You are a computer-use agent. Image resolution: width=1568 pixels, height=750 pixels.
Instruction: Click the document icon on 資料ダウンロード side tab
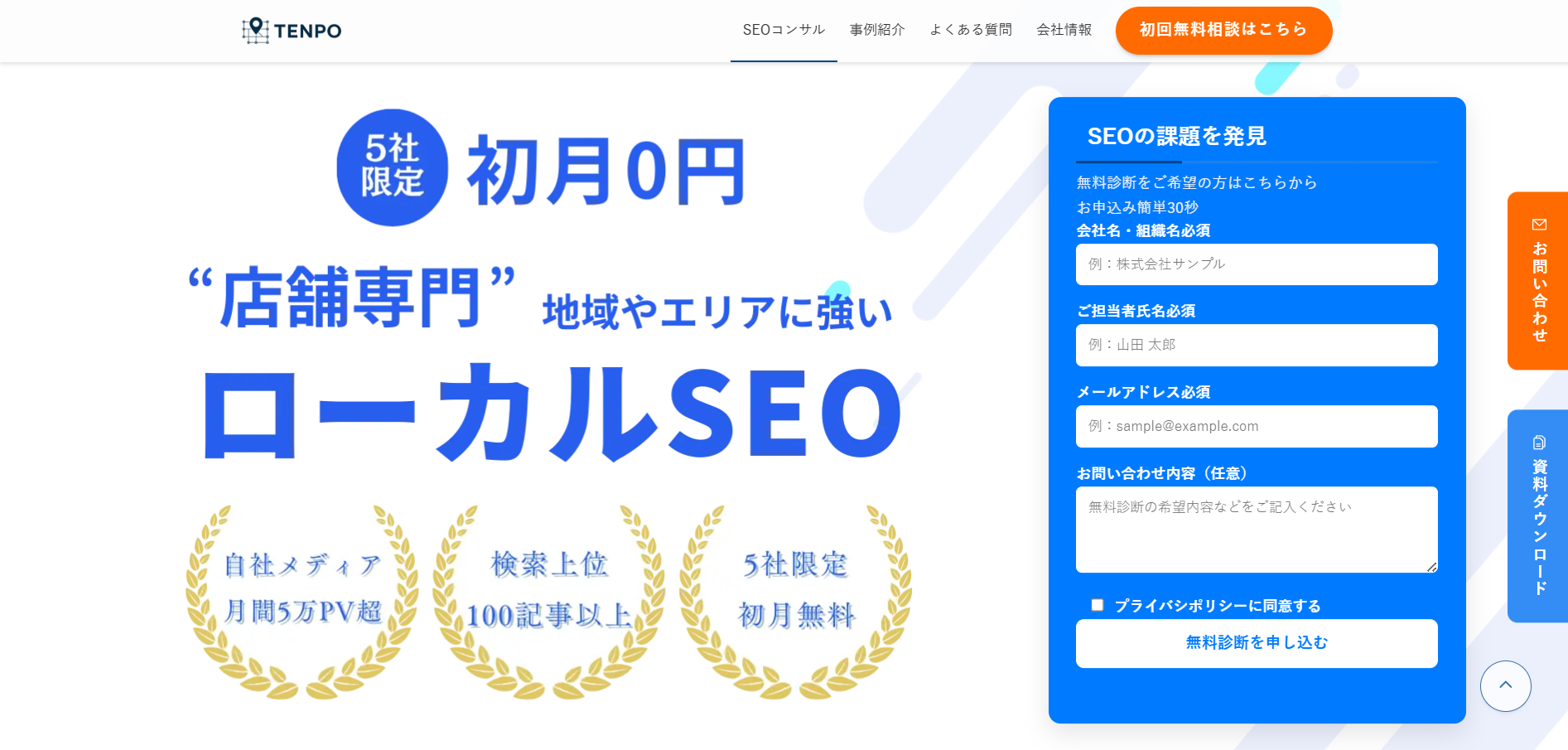(x=1539, y=442)
